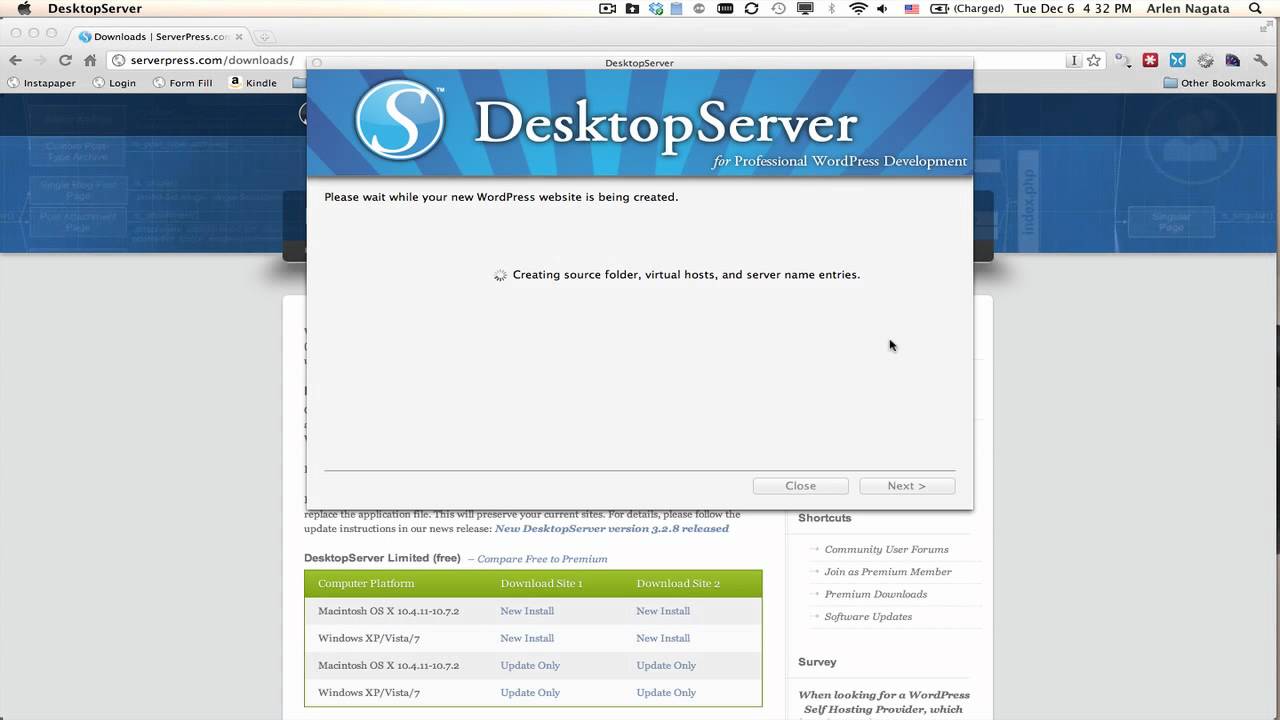Click the browser home icon
The width and height of the screenshot is (1280, 720).
point(90,60)
